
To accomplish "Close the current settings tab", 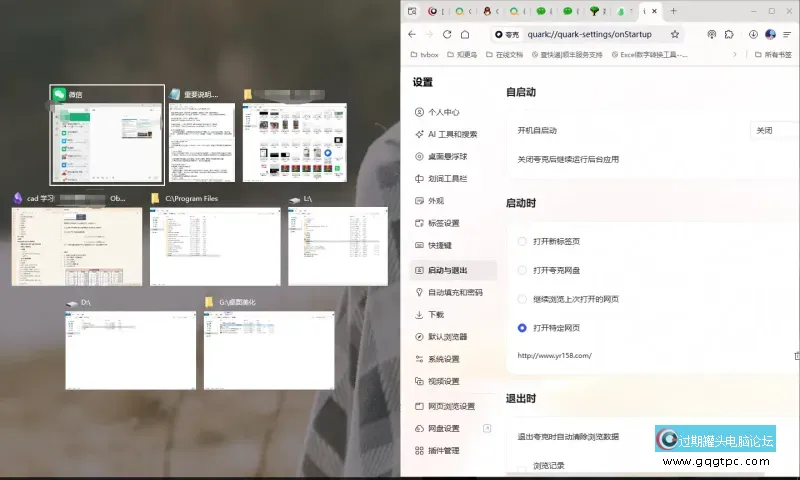I will 655,11.
